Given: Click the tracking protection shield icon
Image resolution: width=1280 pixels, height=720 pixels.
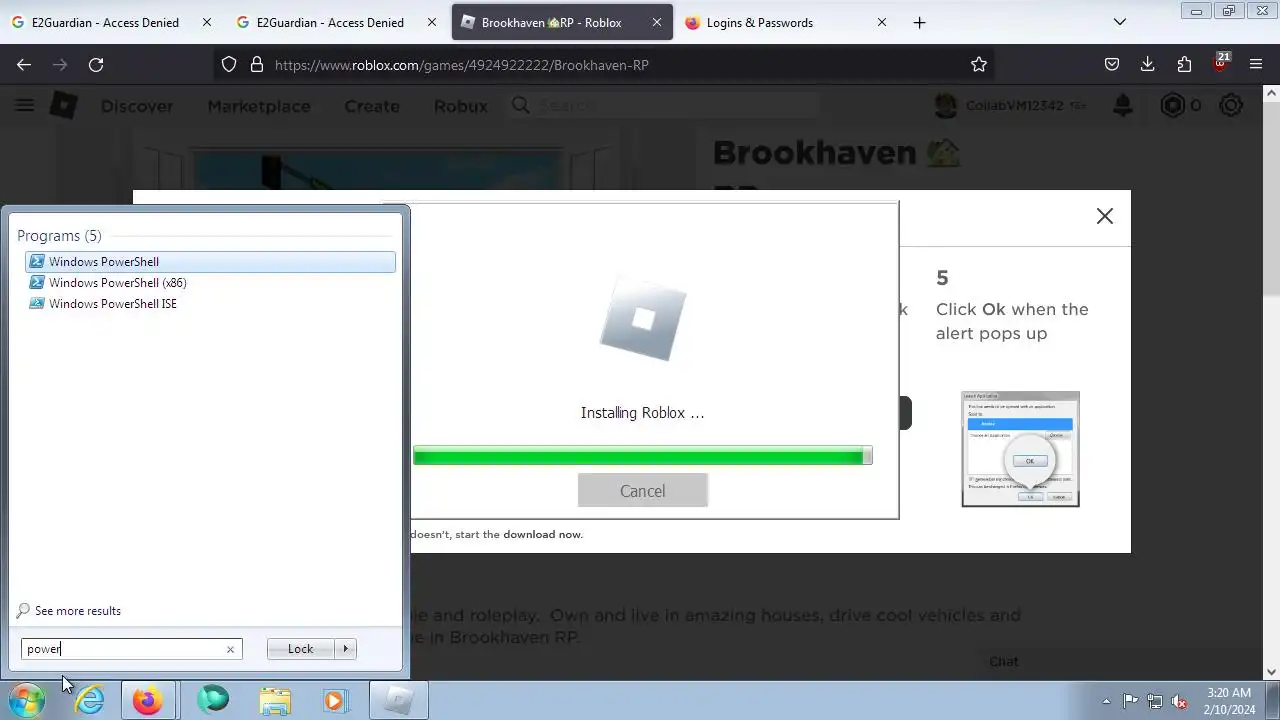Looking at the screenshot, I should [x=229, y=64].
